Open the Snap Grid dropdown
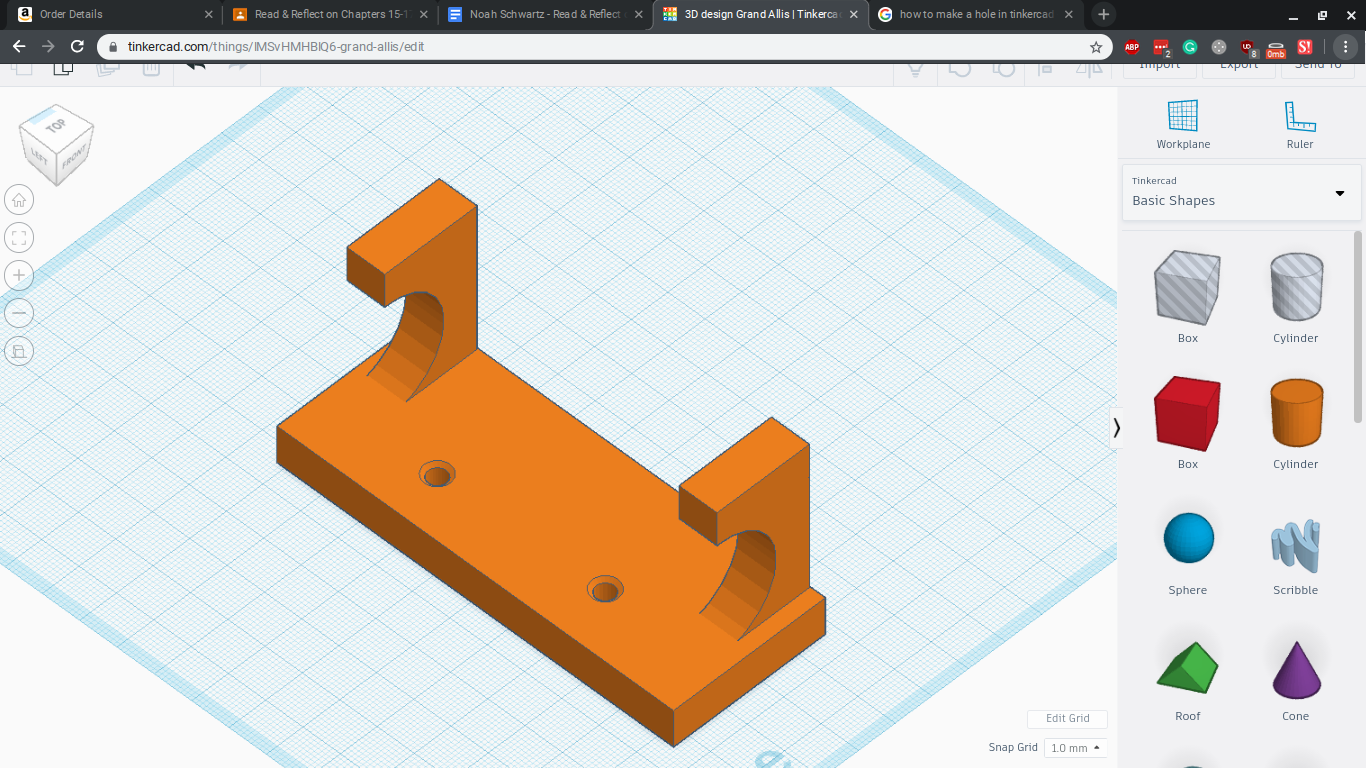The height and width of the screenshot is (768, 1366). click(1074, 747)
